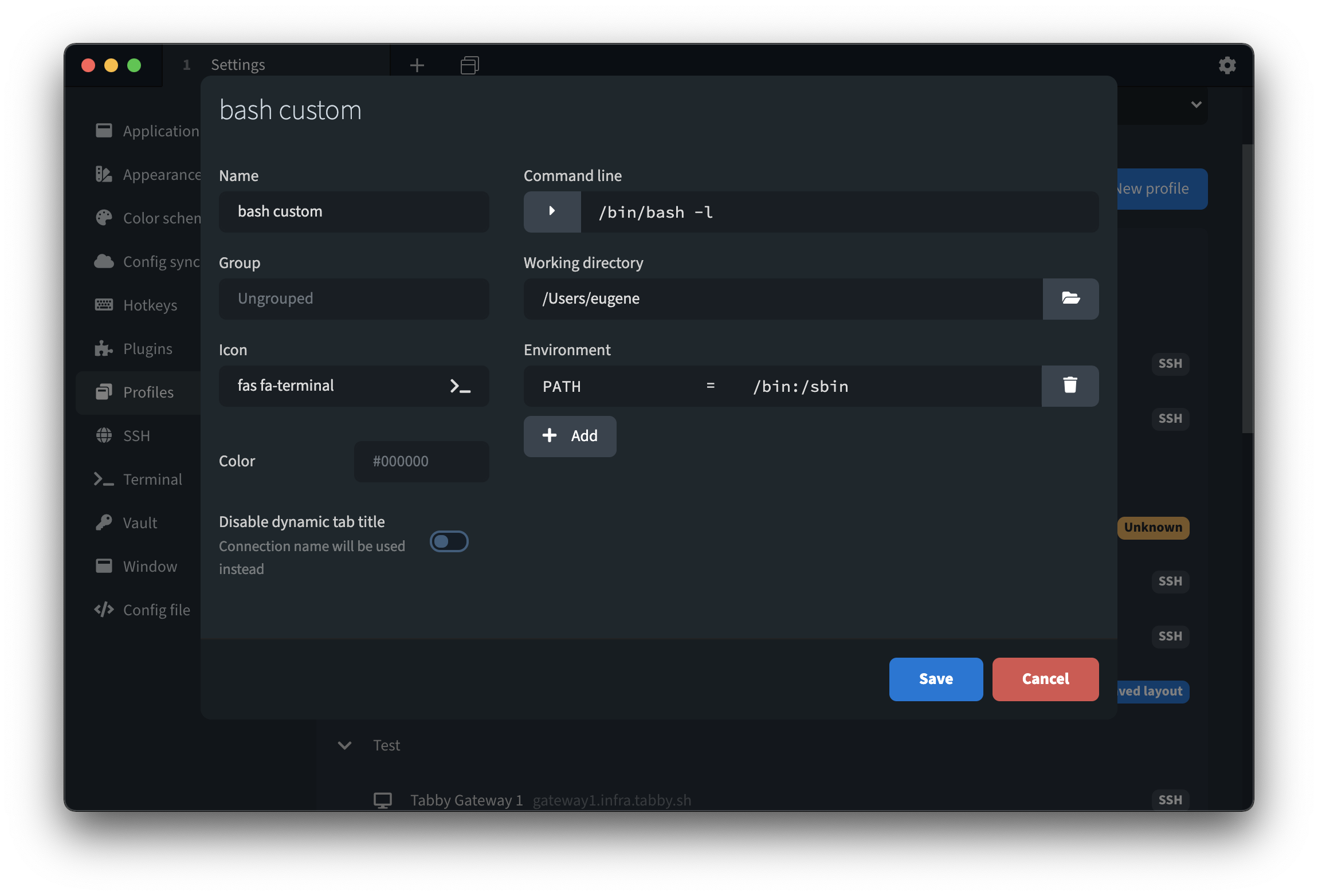Click the stacked windows profile selector icon
Viewport: 1318px width, 896px height.
point(469,65)
